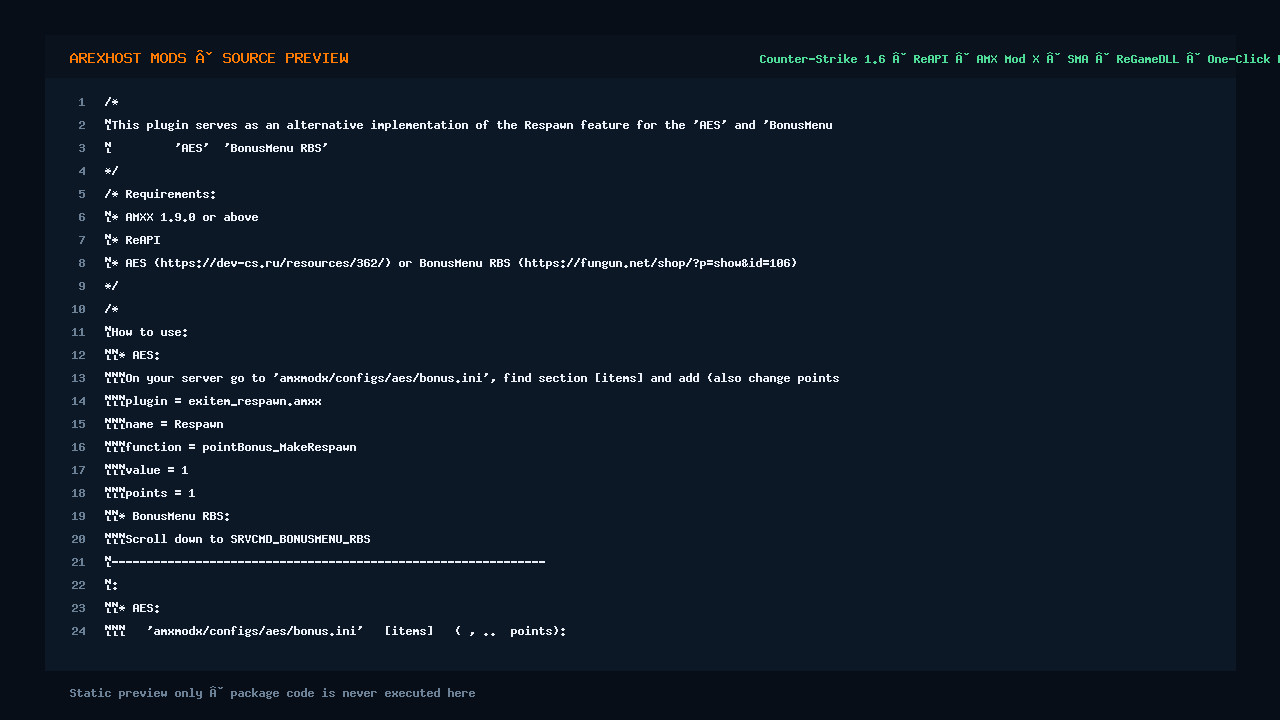Click the line 'name = Respawn'
Viewport: 1280px width, 720px height.
164,424
